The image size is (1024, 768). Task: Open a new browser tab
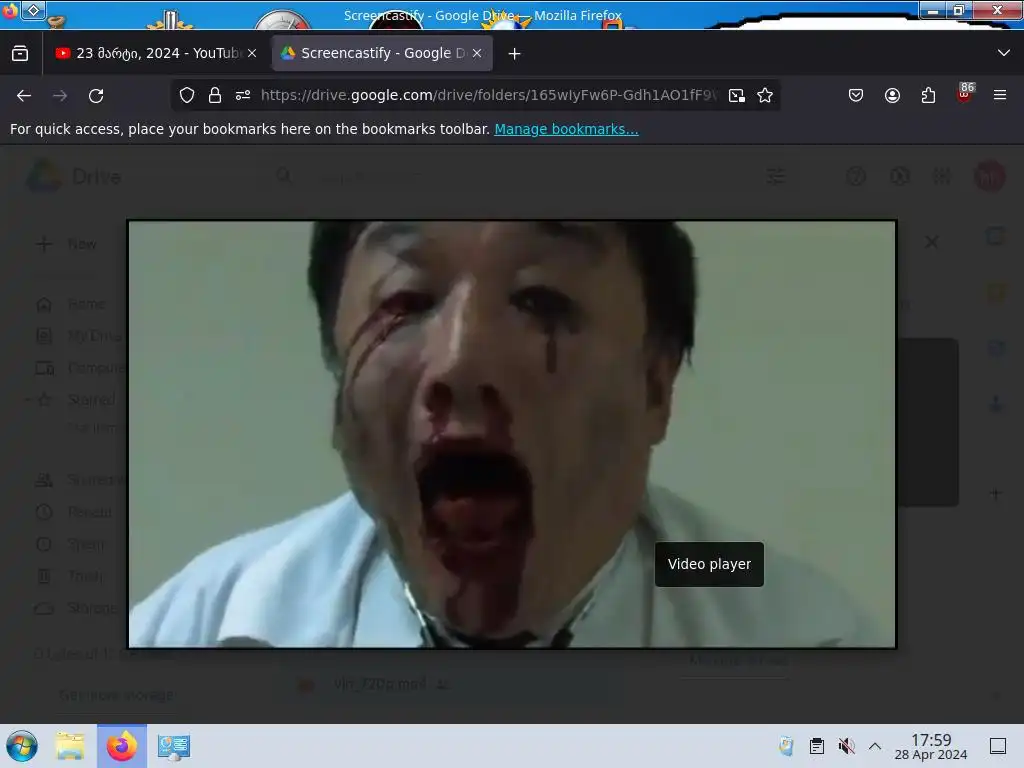515,54
